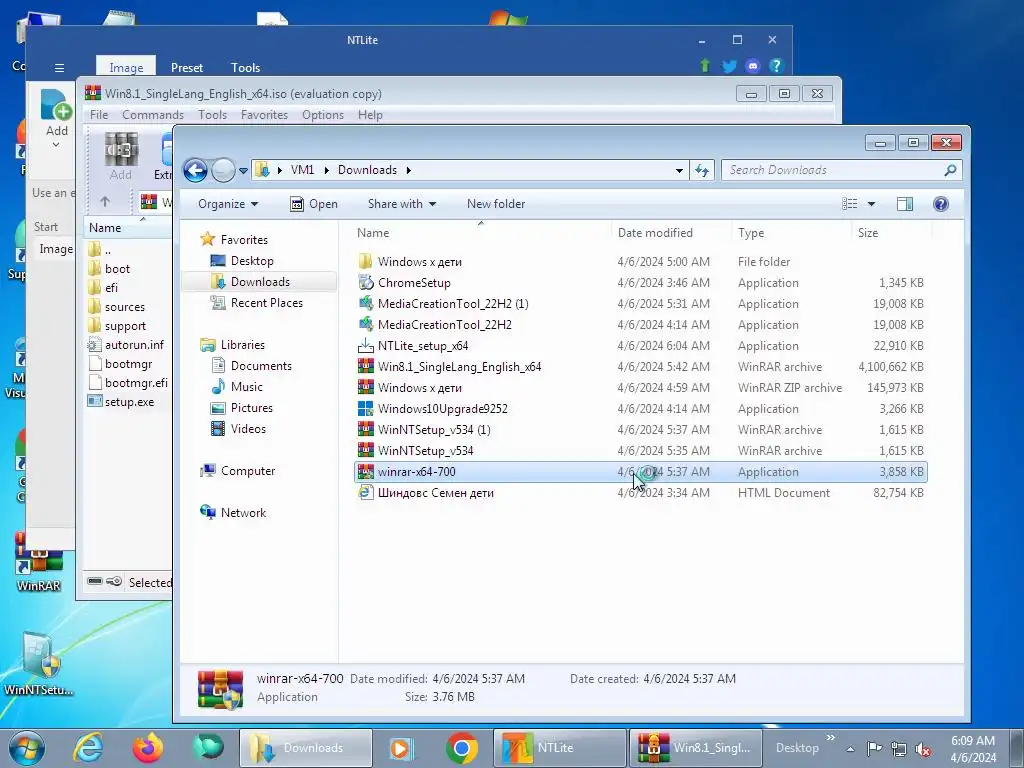
Task: Open File menu in WinRAR window
Action: tap(99, 115)
